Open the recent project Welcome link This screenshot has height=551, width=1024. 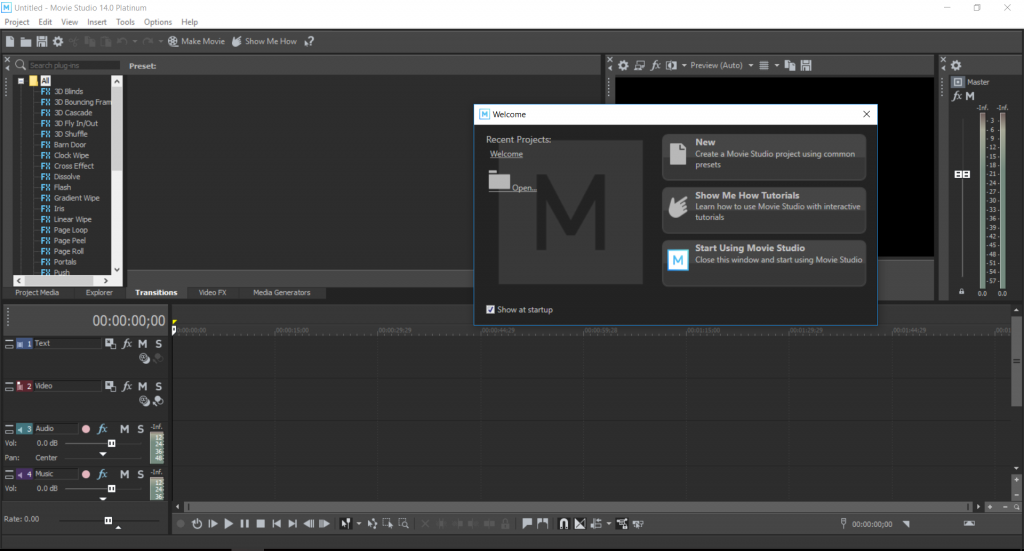tap(507, 154)
